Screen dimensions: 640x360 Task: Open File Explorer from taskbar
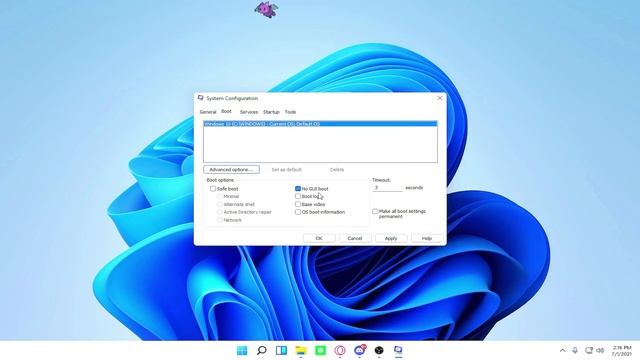[x=301, y=350]
